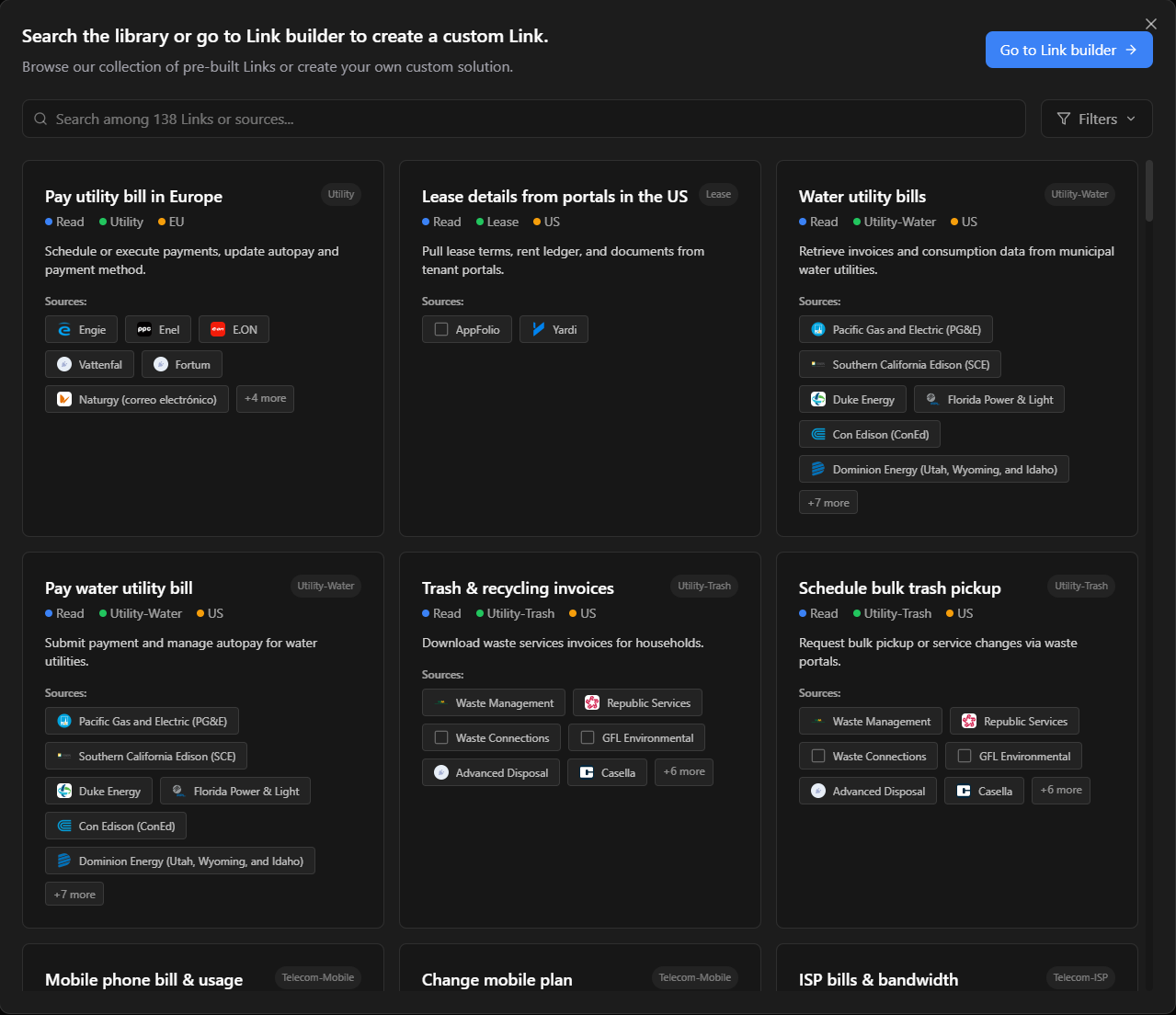The height and width of the screenshot is (1015, 1176).
Task: Click the Naturgy source logo icon
Action: tap(64, 400)
